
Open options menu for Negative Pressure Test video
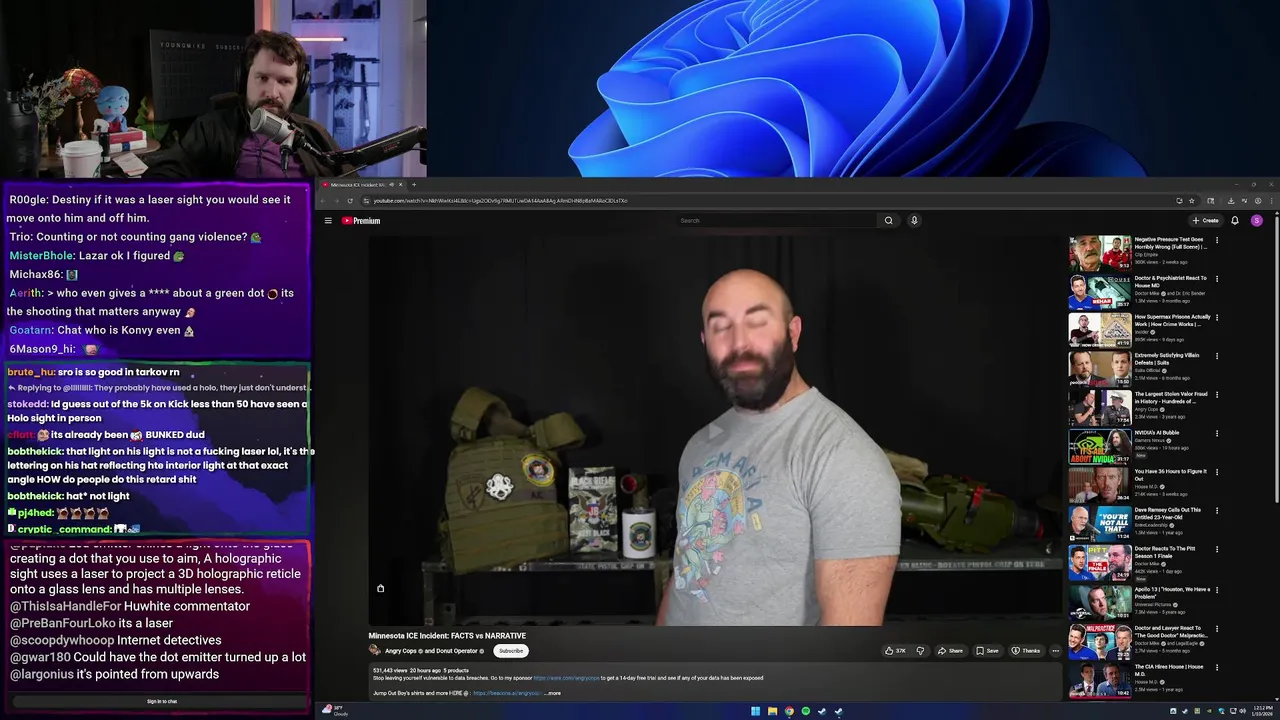pyautogui.click(x=1217, y=240)
